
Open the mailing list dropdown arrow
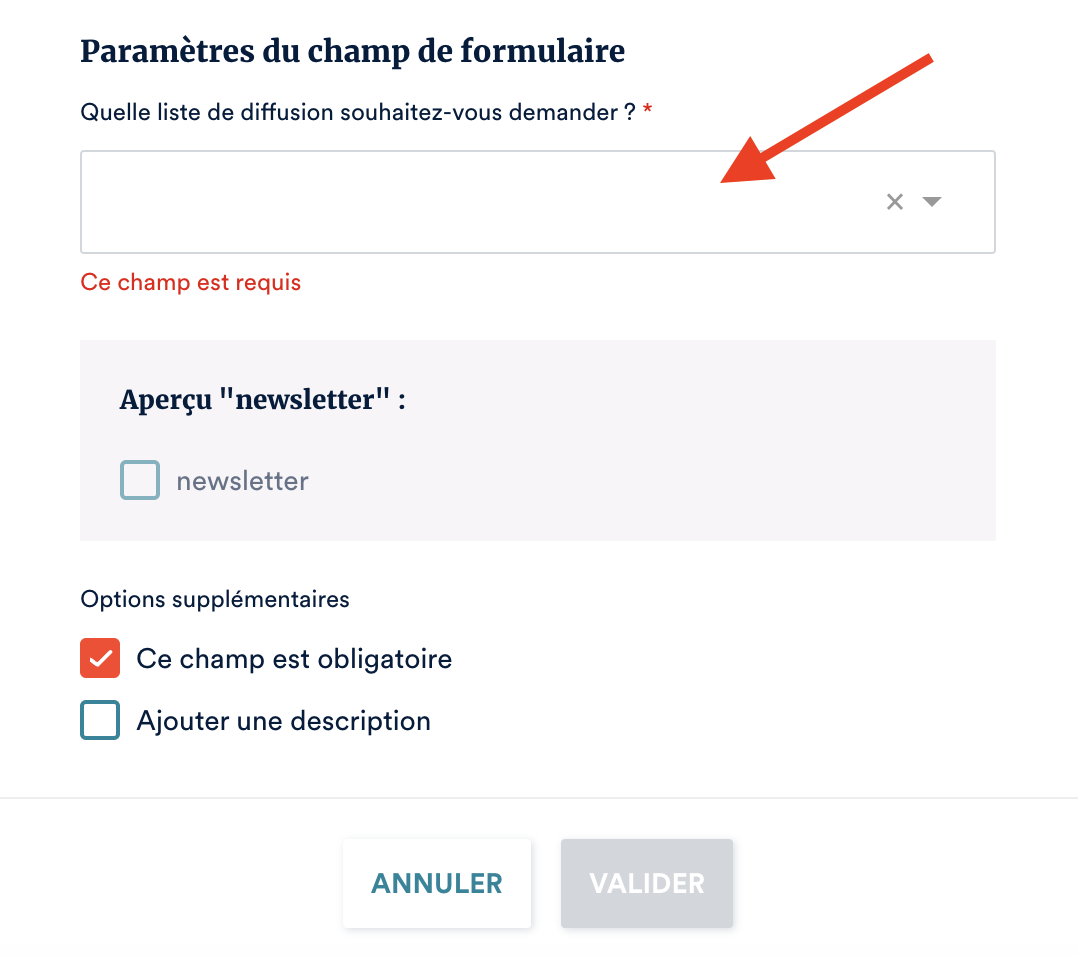coord(932,202)
